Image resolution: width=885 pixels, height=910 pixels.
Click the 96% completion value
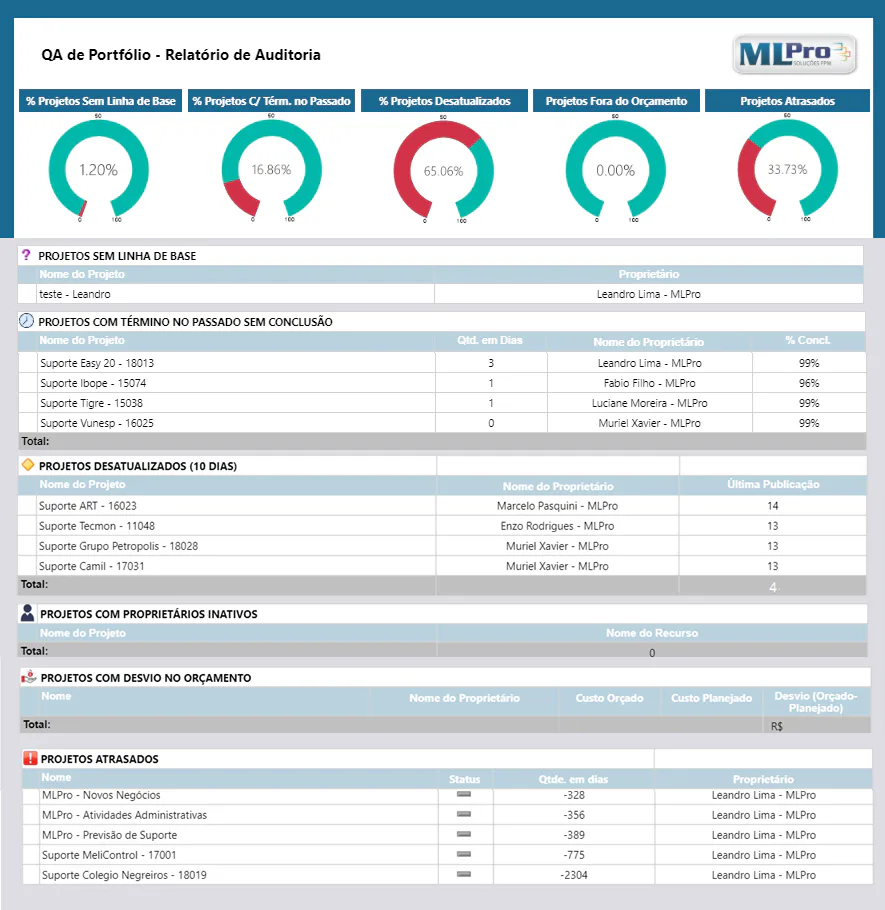809,383
